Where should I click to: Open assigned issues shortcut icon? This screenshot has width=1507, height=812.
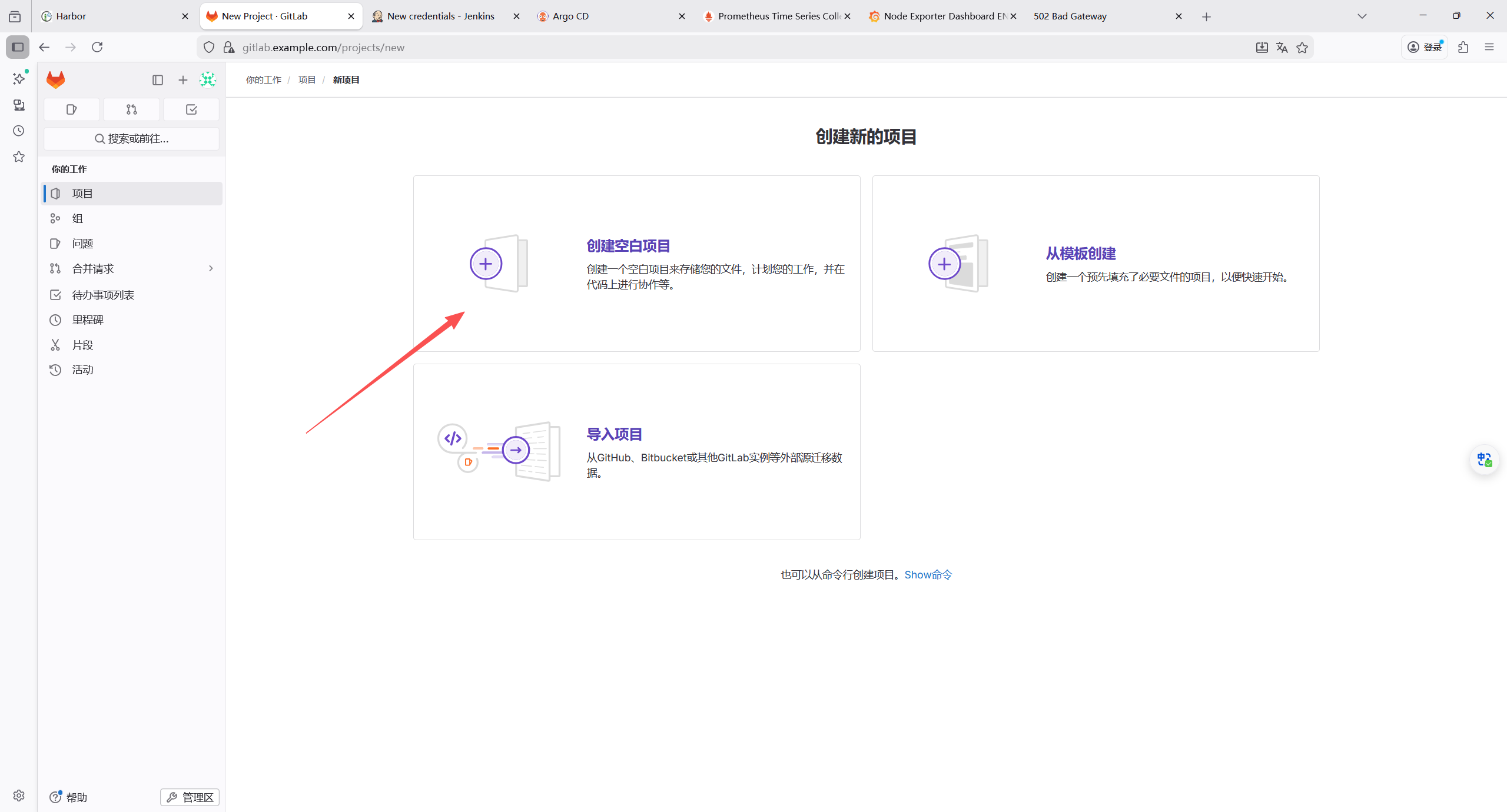click(72, 109)
